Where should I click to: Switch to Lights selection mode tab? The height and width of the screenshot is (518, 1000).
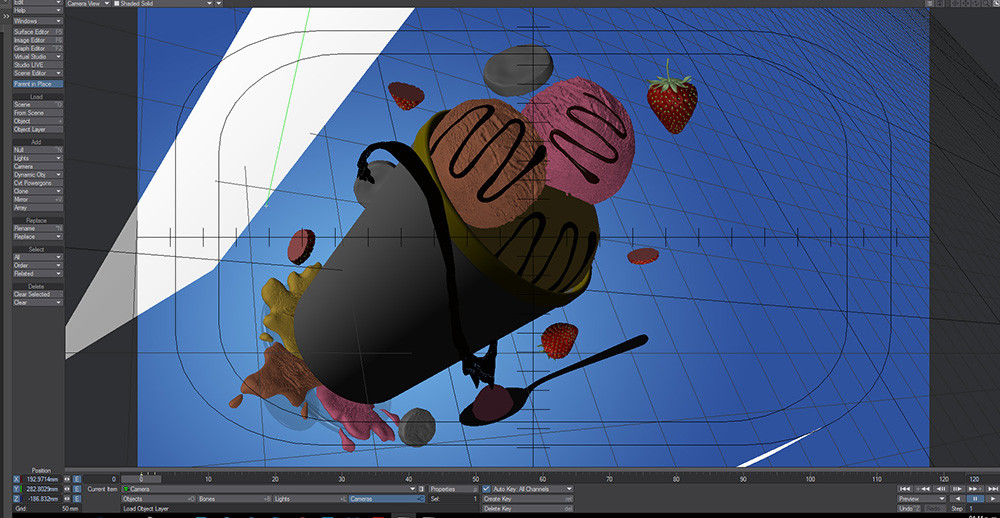(x=311, y=498)
